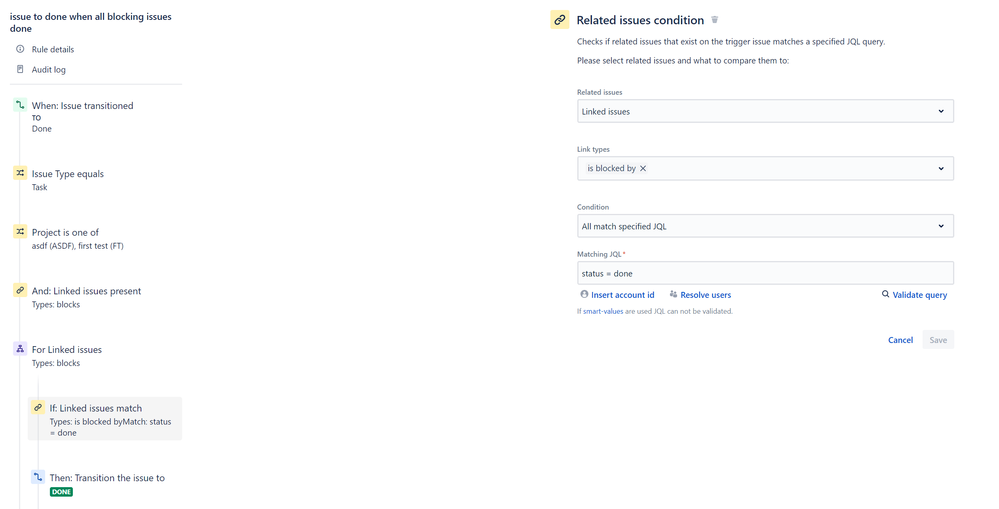Expand the Link types dropdown arrow
This screenshot has height=509, width=999.
[941, 168]
